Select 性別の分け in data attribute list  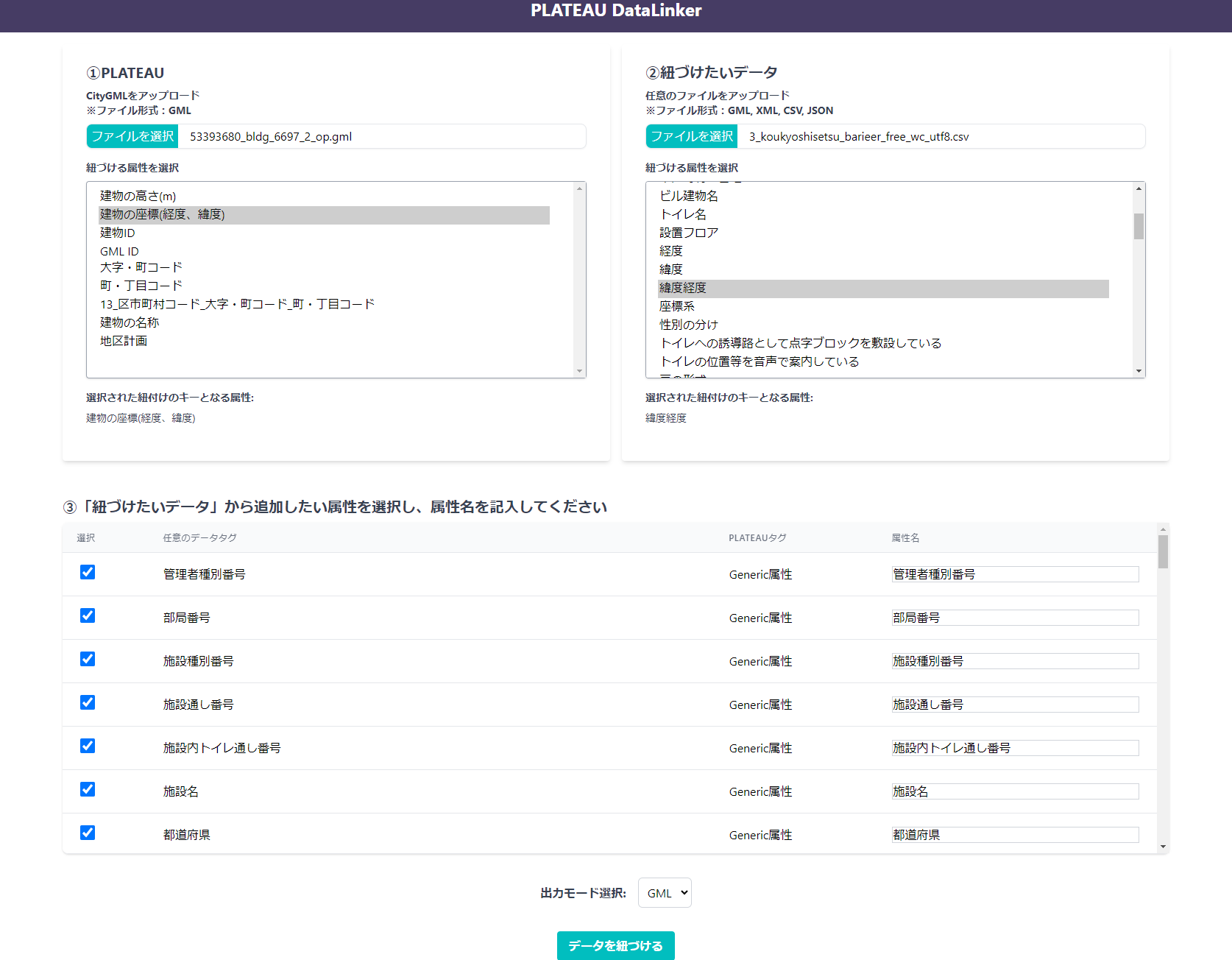(x=883, y=325)
